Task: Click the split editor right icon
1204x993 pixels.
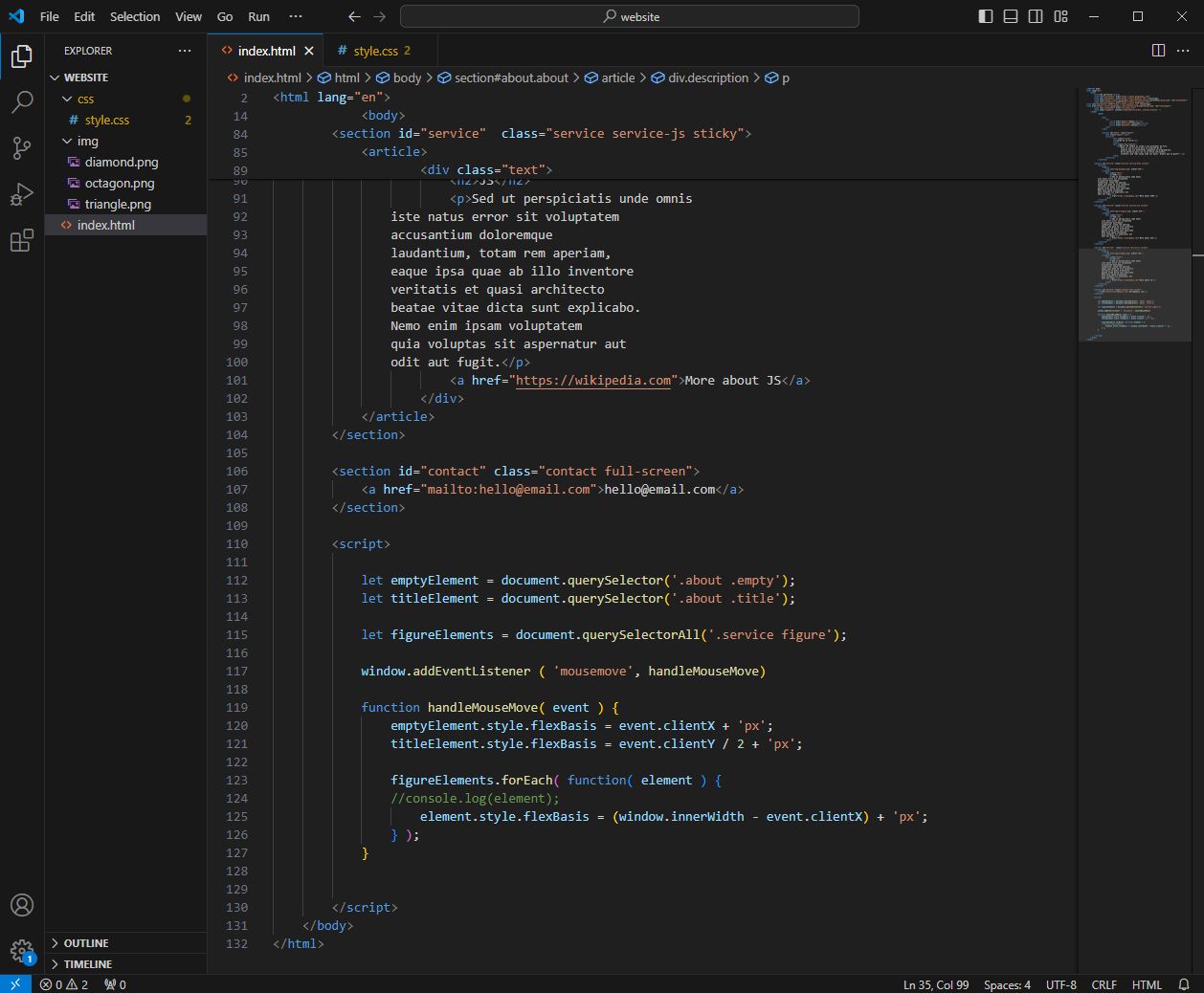Action: 1158,51
